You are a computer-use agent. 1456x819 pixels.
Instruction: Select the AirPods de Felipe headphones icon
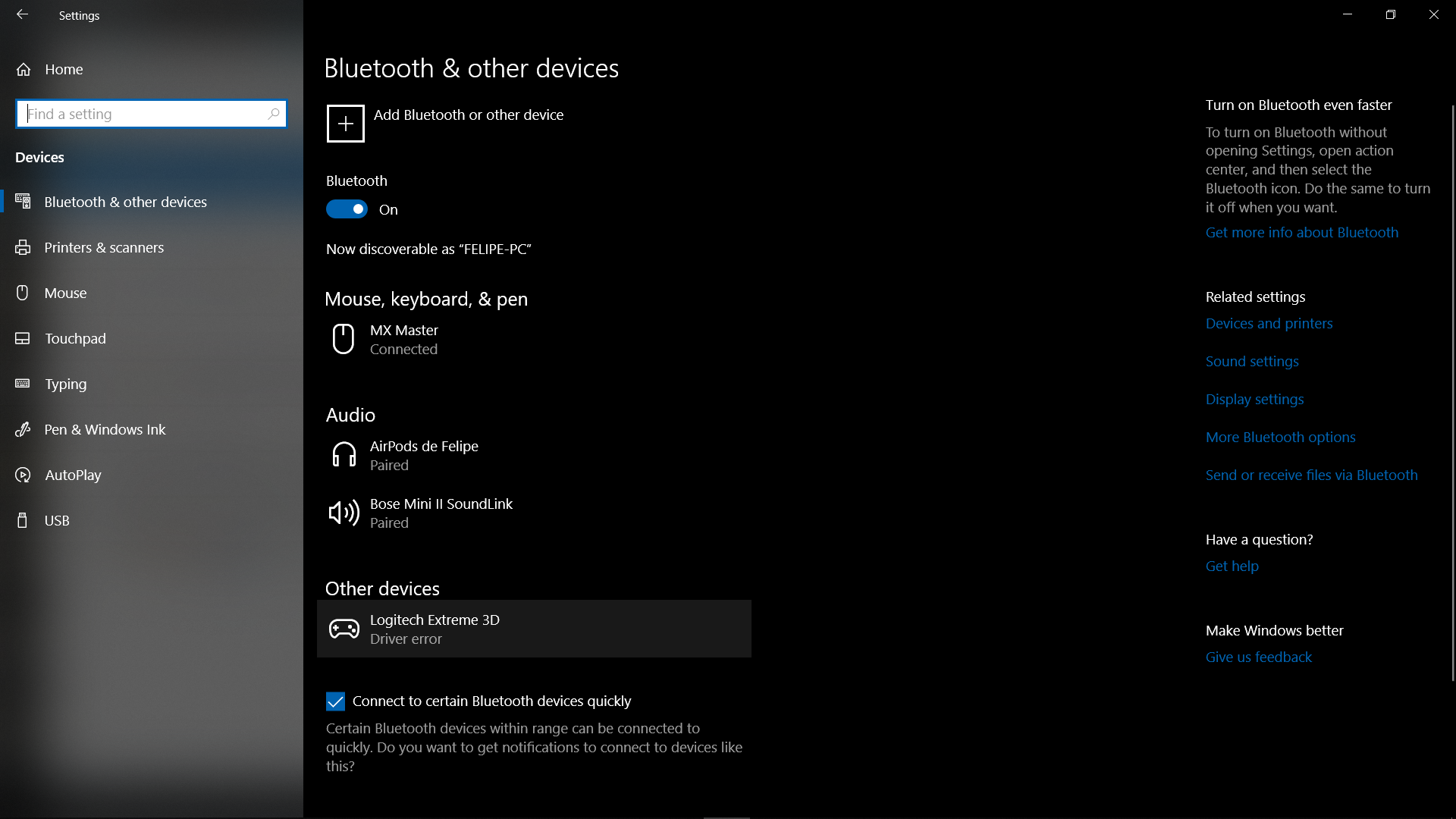point(344,455)
